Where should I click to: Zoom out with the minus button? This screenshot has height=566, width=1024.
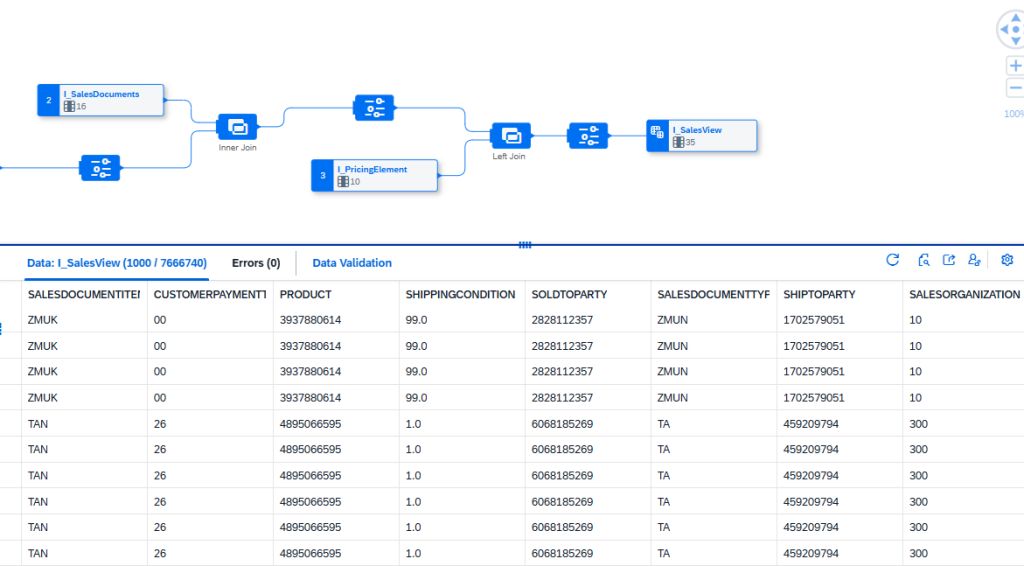(1015, 87)
